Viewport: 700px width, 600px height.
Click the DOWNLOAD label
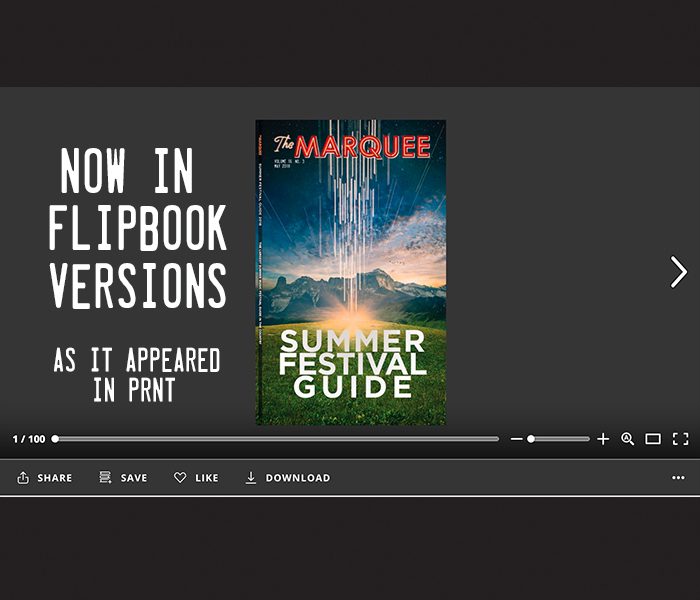coord(298,478)
